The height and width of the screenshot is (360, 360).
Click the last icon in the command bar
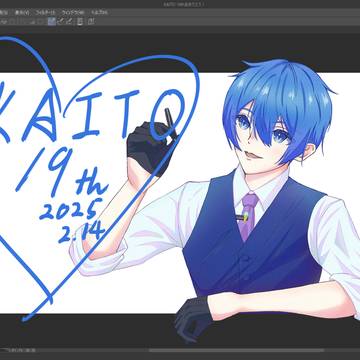point(91,21)
